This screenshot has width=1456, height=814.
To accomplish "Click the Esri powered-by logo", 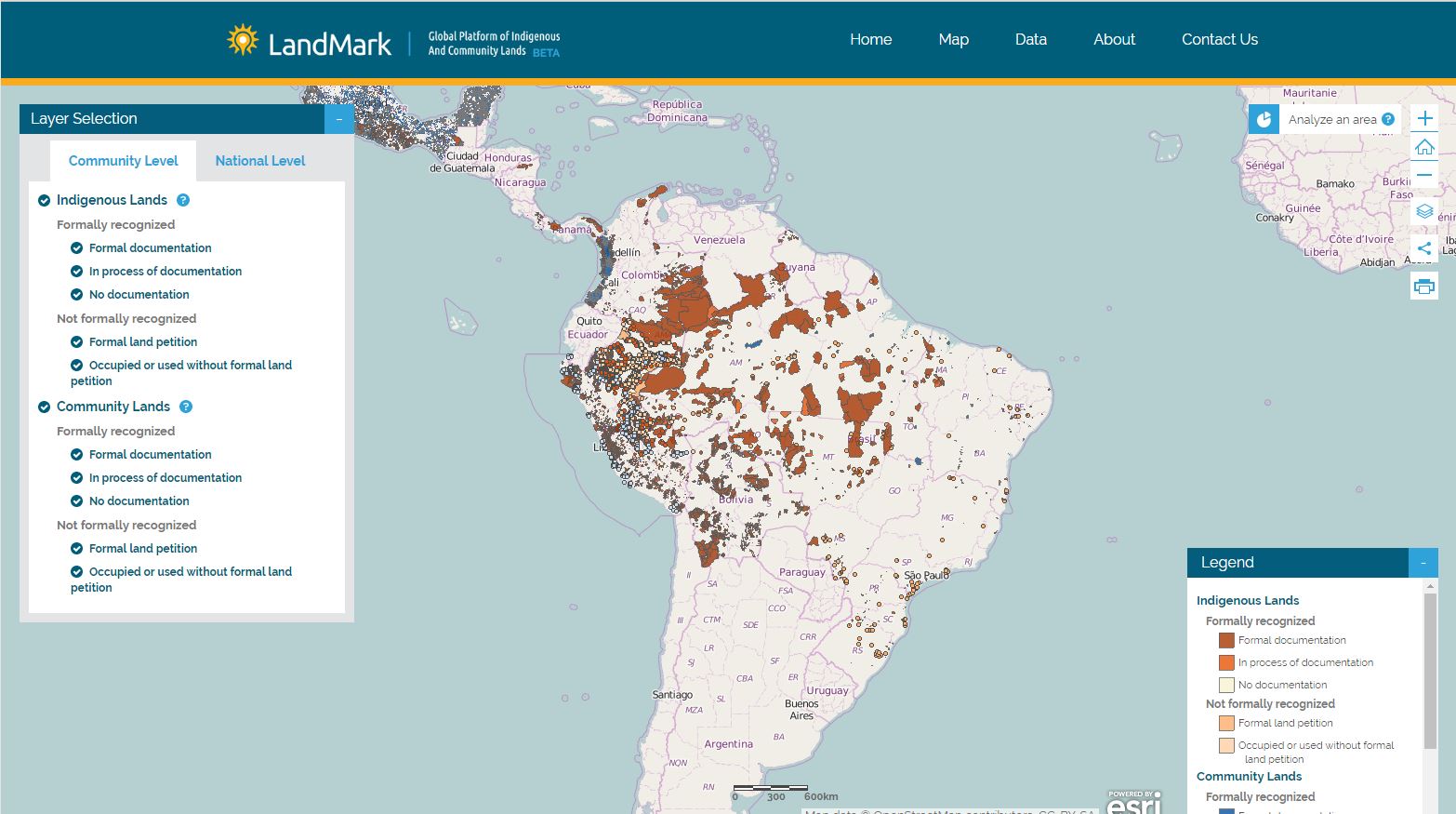I will point(1134,802).
